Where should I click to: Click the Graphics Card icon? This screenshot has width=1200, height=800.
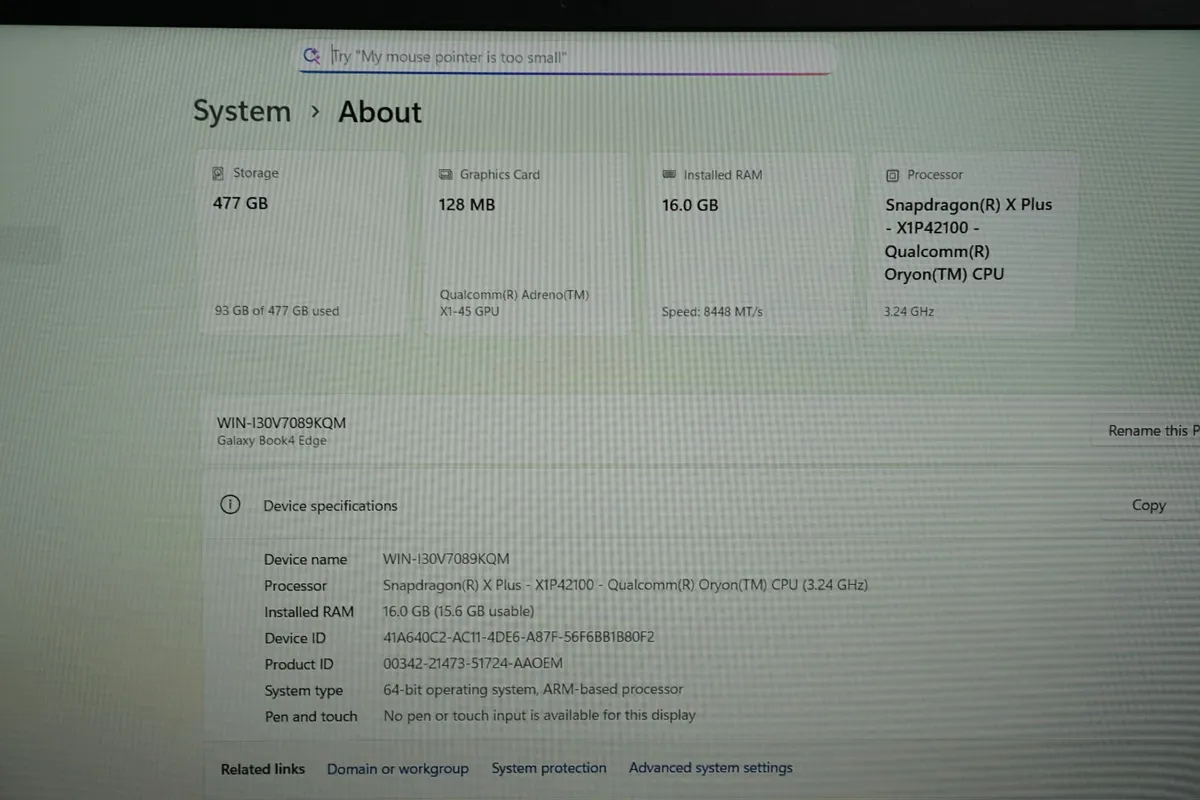444,174
